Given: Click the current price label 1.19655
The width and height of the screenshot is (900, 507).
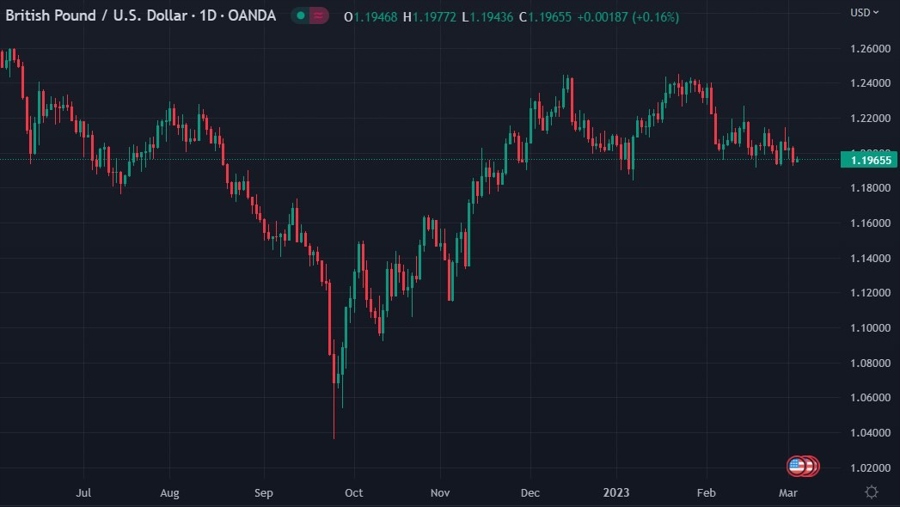Looking at the screenshot, I should [869, 160].
